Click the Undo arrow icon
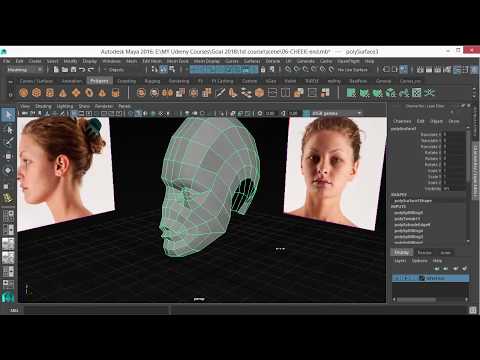This screenshot has width=480, height=360. [x=82, y=69]
